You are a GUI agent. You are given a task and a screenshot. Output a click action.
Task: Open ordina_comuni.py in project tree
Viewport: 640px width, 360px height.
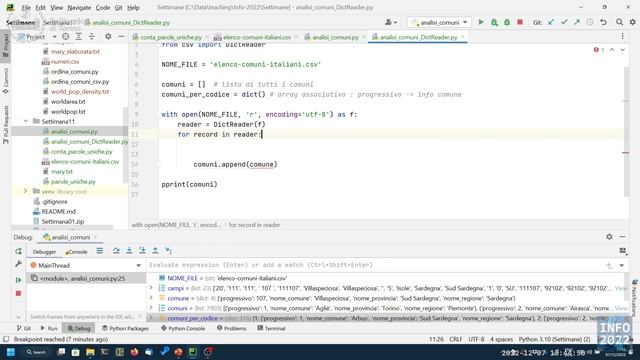click(74, 71)
